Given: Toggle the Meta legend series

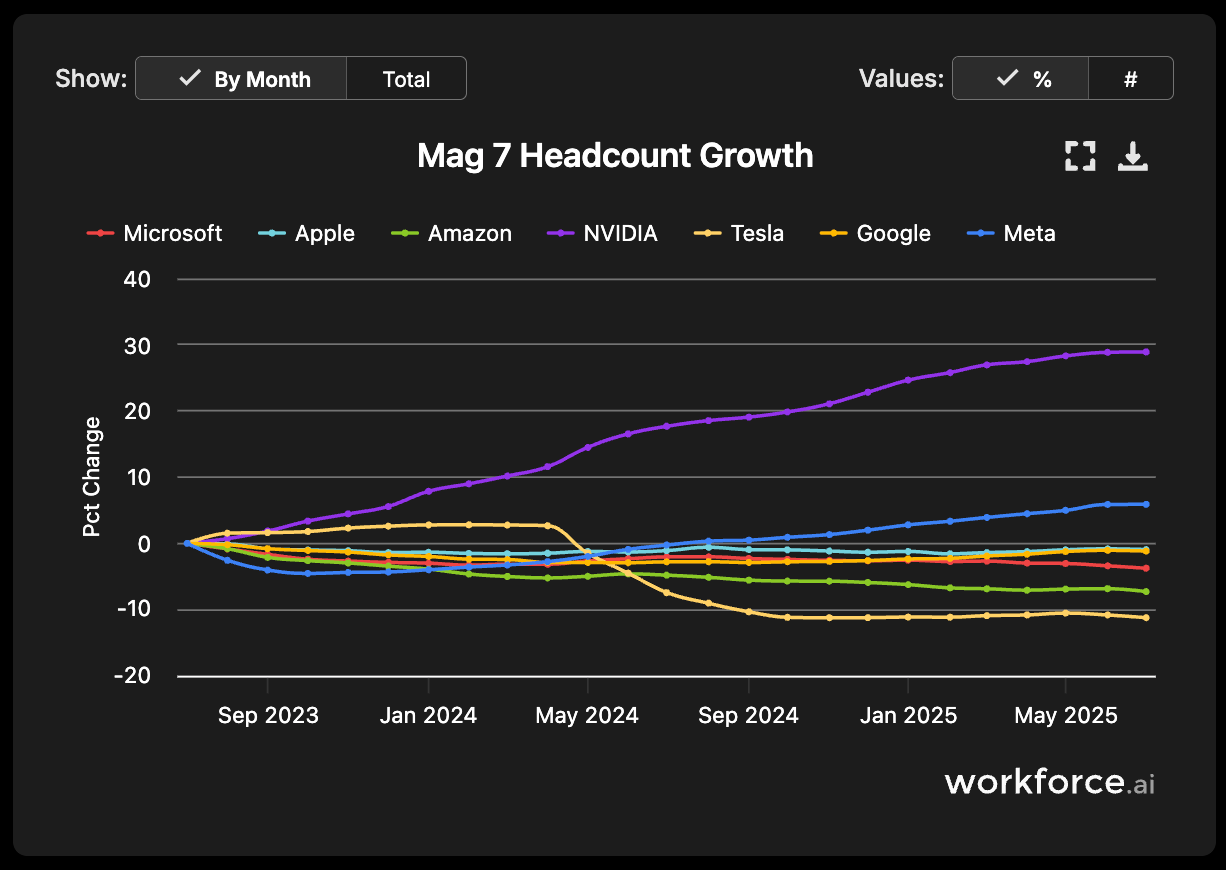Looking at the screenshot, I should 1012,233.
